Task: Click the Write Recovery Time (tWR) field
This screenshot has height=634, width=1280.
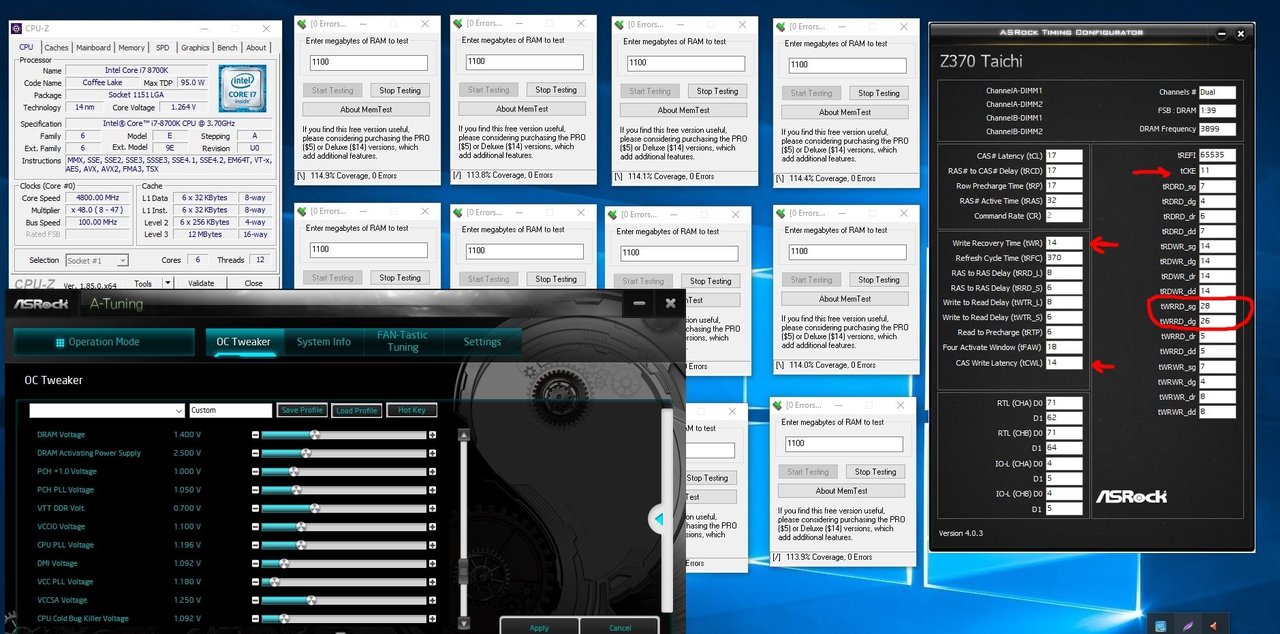Action: [x=1064, y=243]
